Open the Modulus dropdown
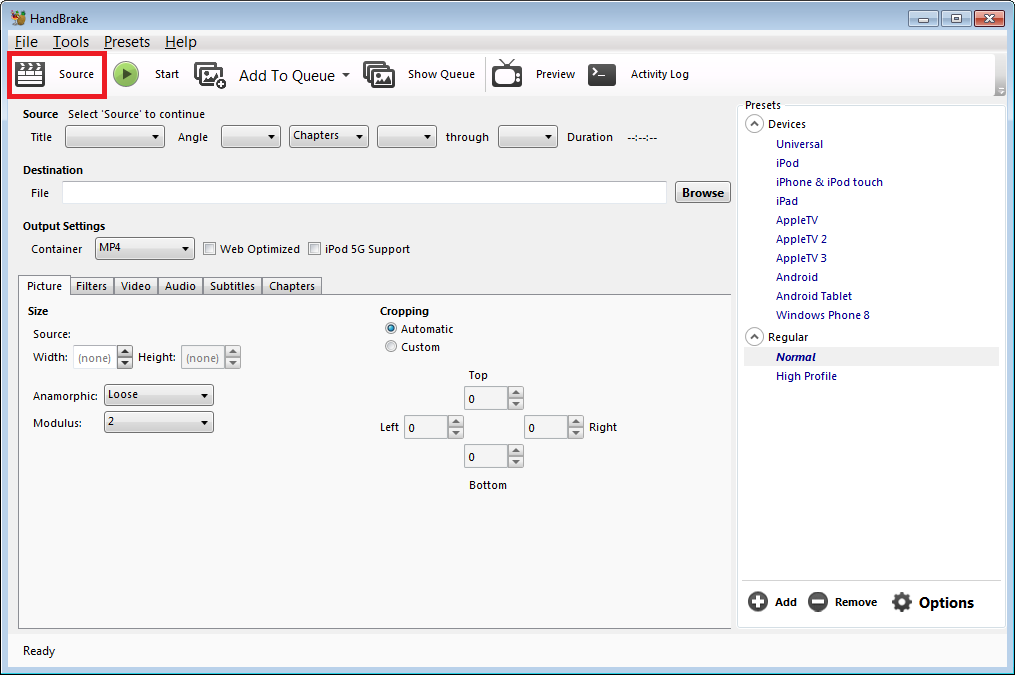This screenshot has width=1015, height=675. click(159, 423)
